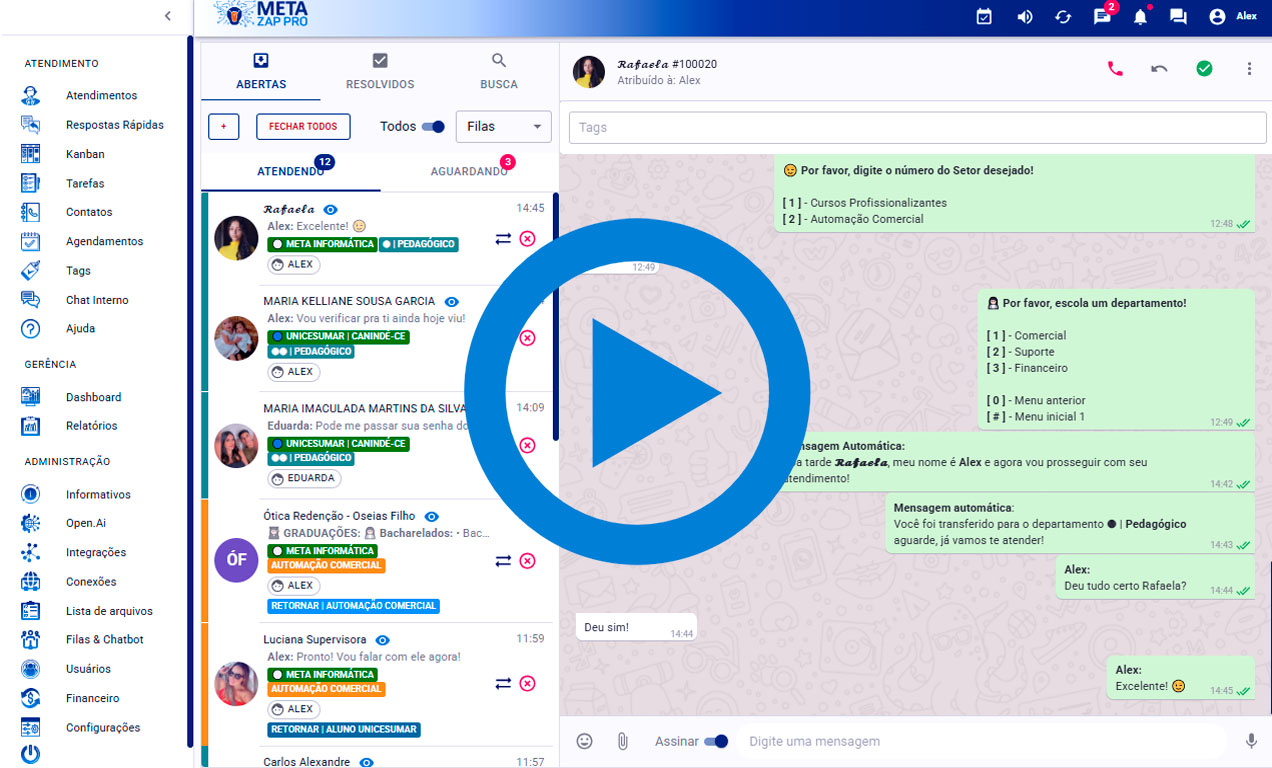Click the Filas & Chatbot icon
The height and width of the screenshot is (768, 1272).
30,639
